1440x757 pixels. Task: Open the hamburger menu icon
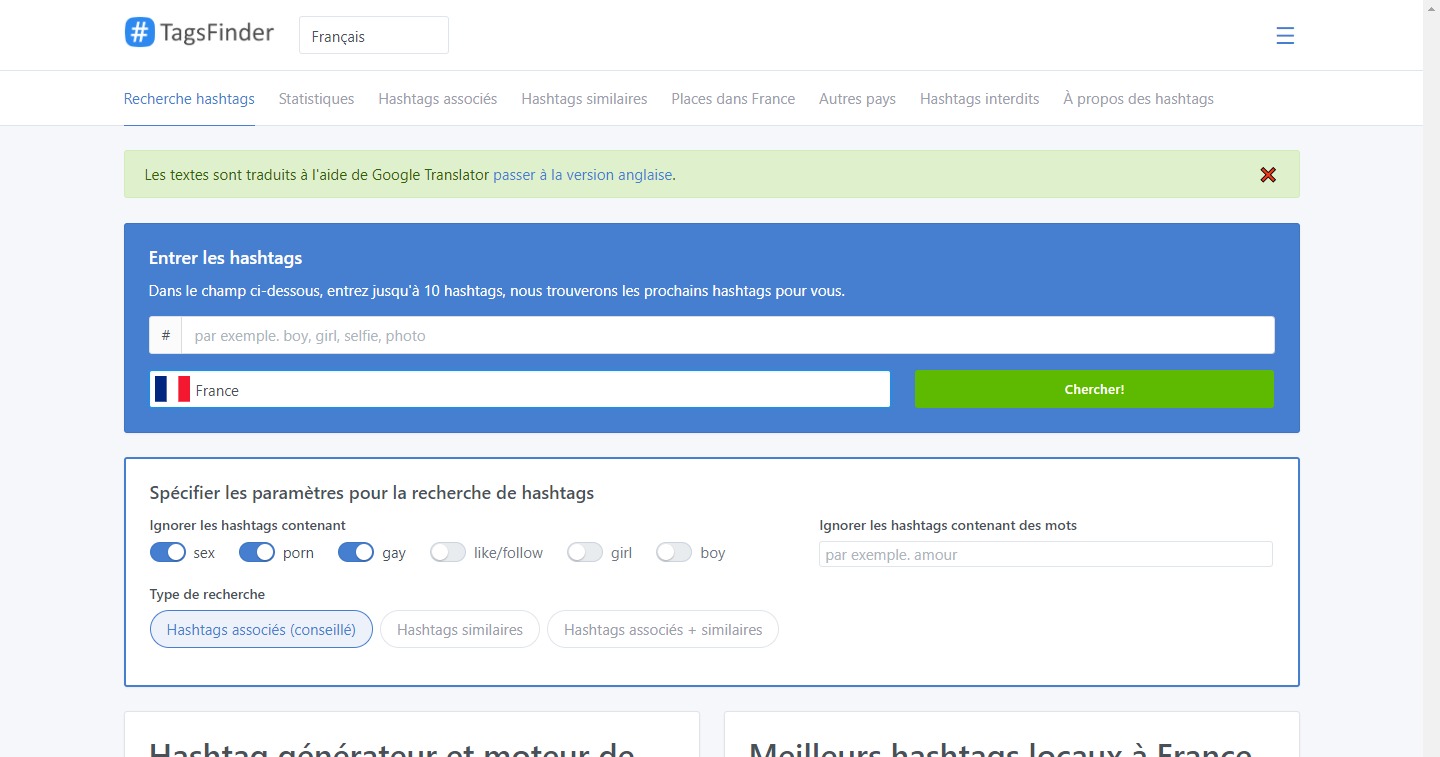[1285, 36]
